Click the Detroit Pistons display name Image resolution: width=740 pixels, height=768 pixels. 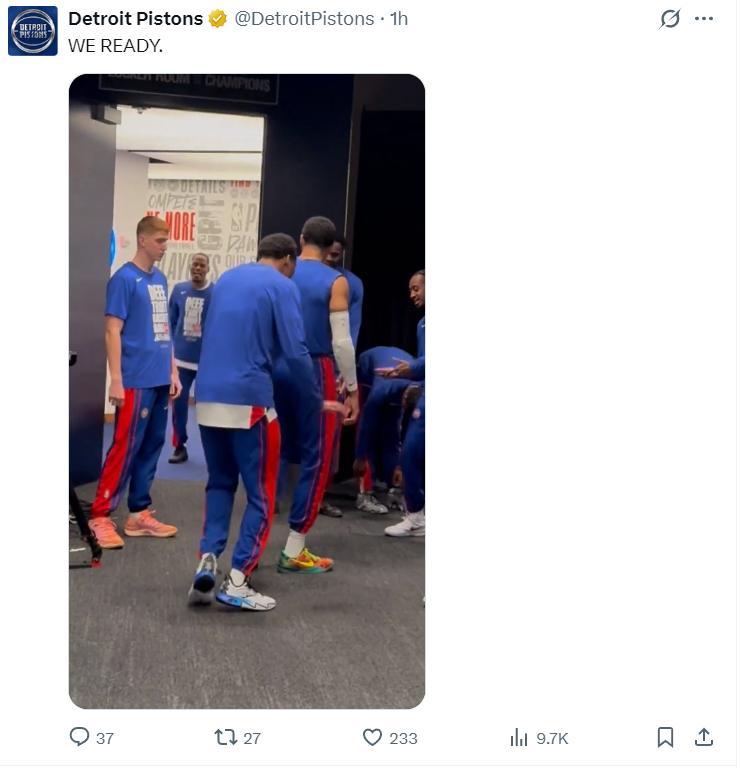pos(136,19)
